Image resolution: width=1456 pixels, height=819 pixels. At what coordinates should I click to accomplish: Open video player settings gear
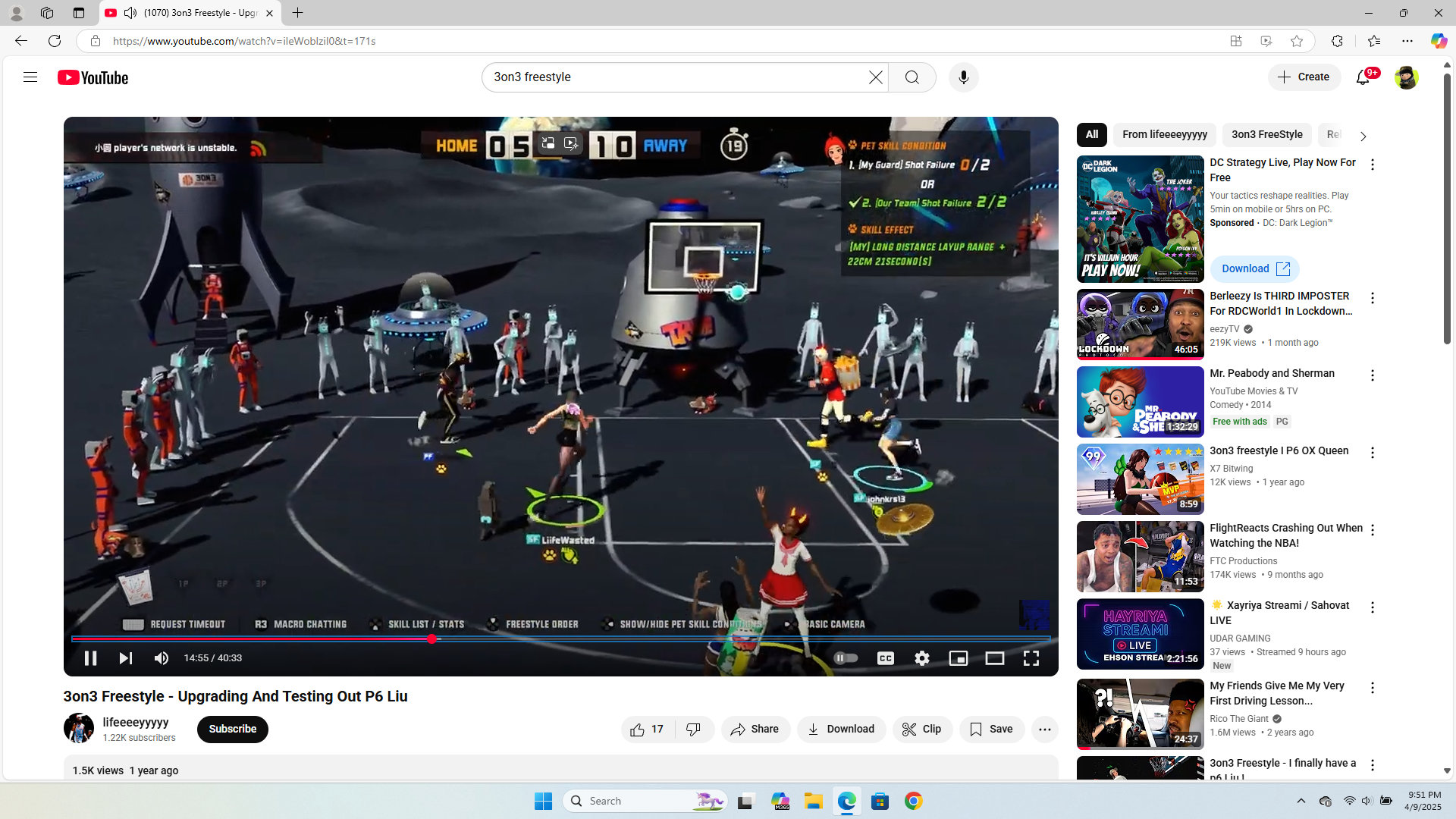(x=921, y=658)
